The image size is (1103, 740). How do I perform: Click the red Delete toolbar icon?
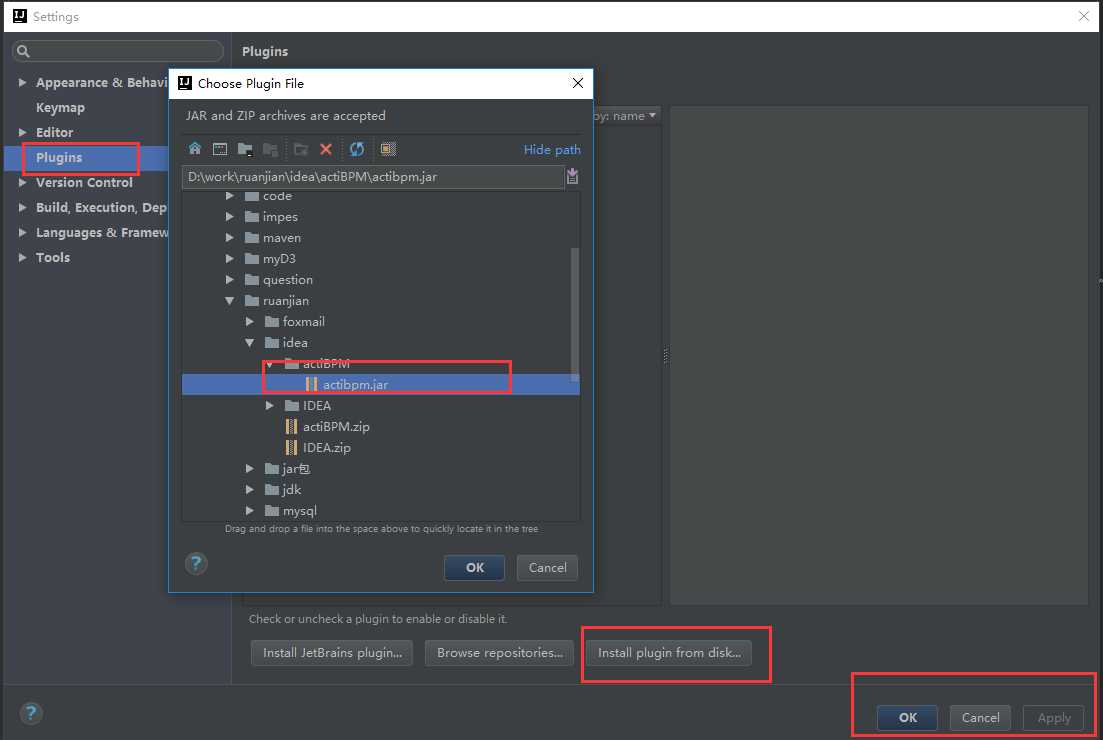pos(326,148)
